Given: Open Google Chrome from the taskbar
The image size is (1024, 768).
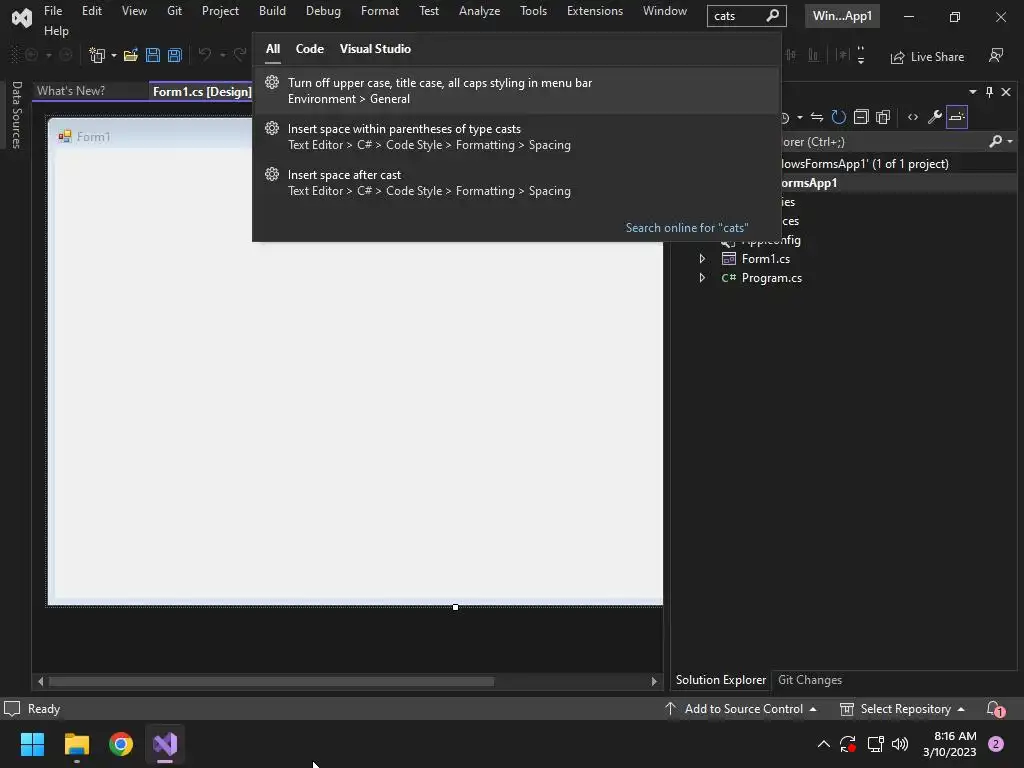Looking at the screenshot, I should (121, 744).
